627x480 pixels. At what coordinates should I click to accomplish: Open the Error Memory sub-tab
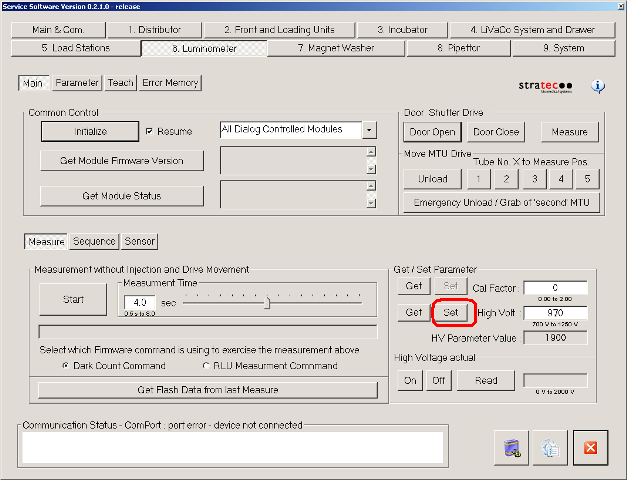click(170, 83)
